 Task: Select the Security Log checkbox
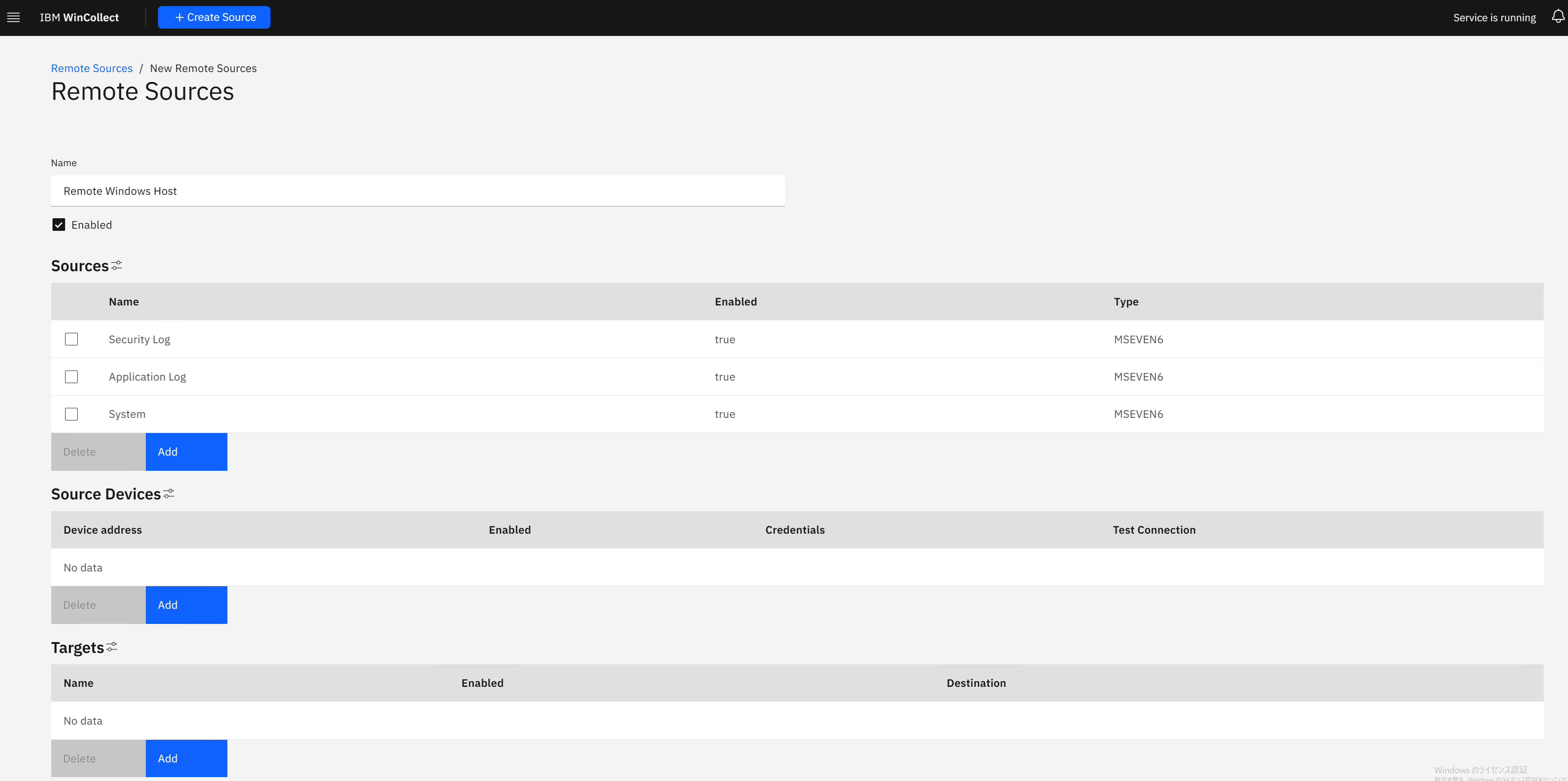coord(71,339)
